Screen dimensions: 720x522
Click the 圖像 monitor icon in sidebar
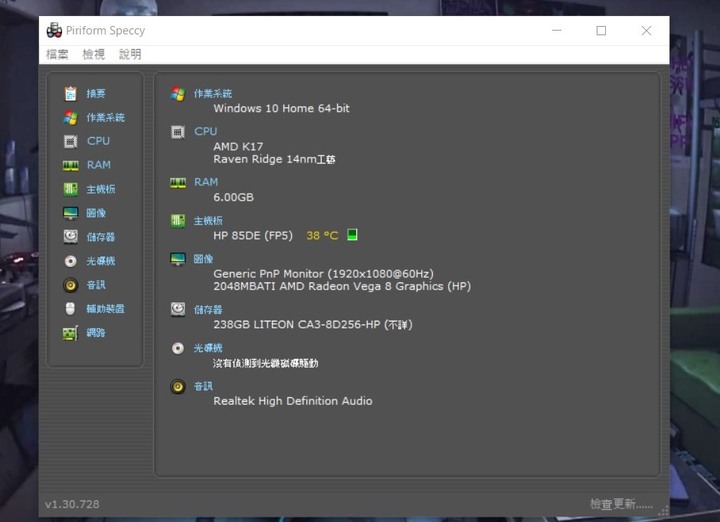[x=70, y=213]
